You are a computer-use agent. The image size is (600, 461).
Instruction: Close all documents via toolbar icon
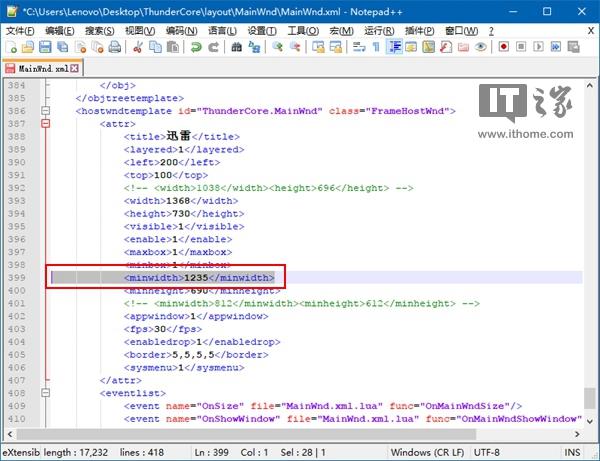pos(98,47)
